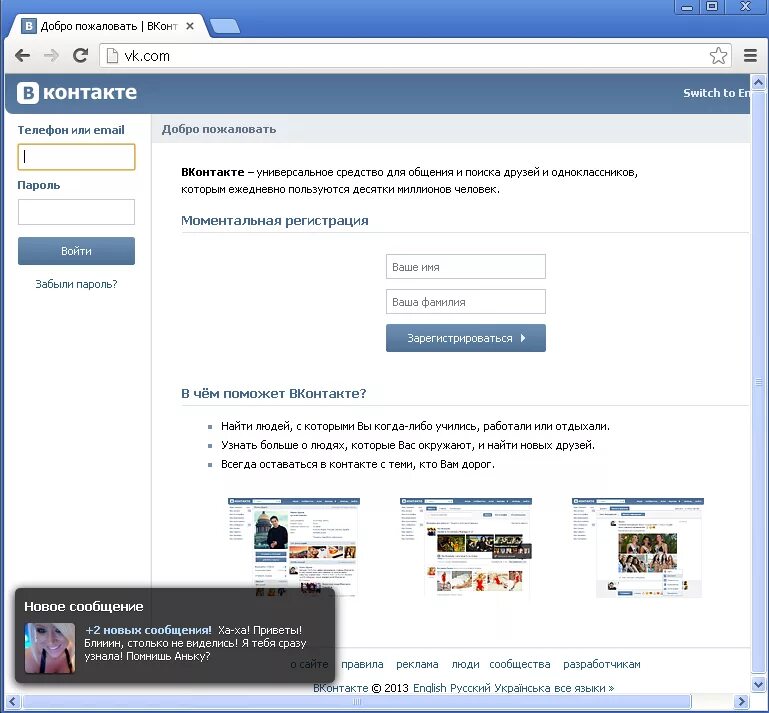The image size is (769, 713).
Task: Open the news feed screenshot thumbnail
Action: [x=466, y=548]
